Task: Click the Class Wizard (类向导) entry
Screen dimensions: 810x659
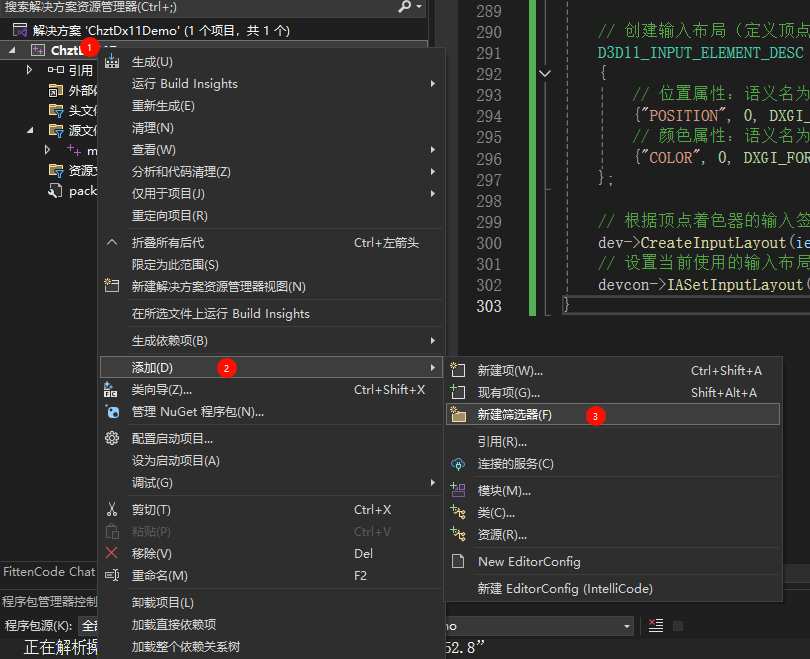Action: (161, 389)
